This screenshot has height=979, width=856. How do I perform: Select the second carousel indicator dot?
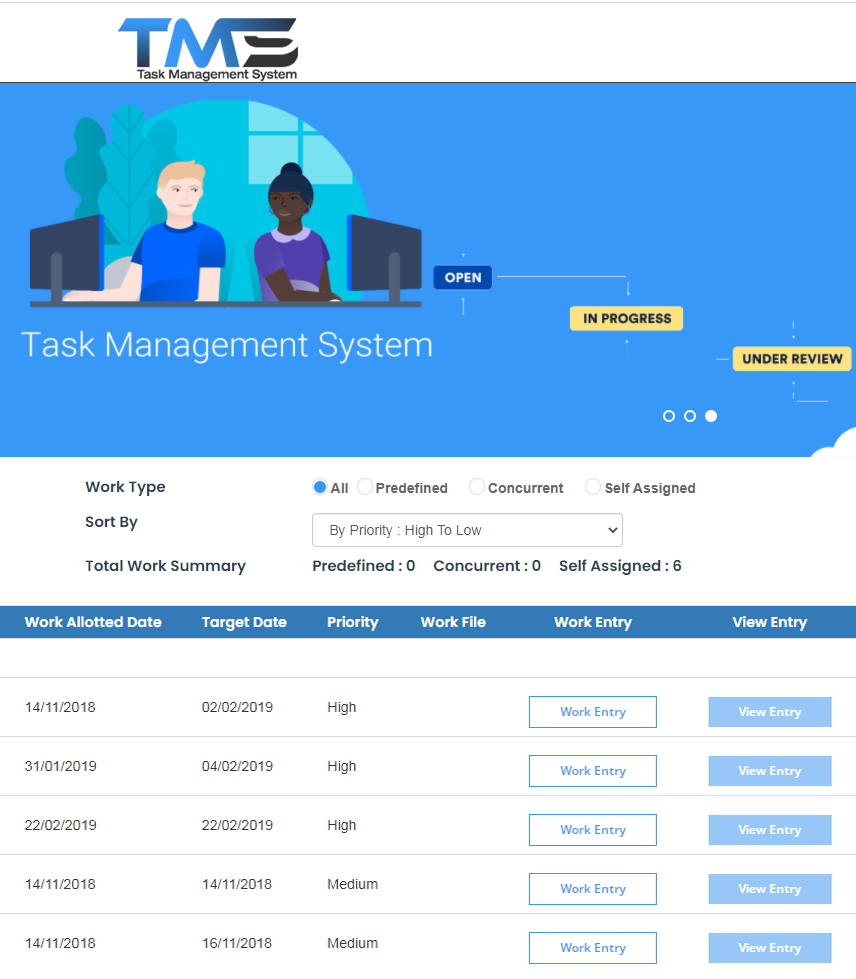[690, 416]
